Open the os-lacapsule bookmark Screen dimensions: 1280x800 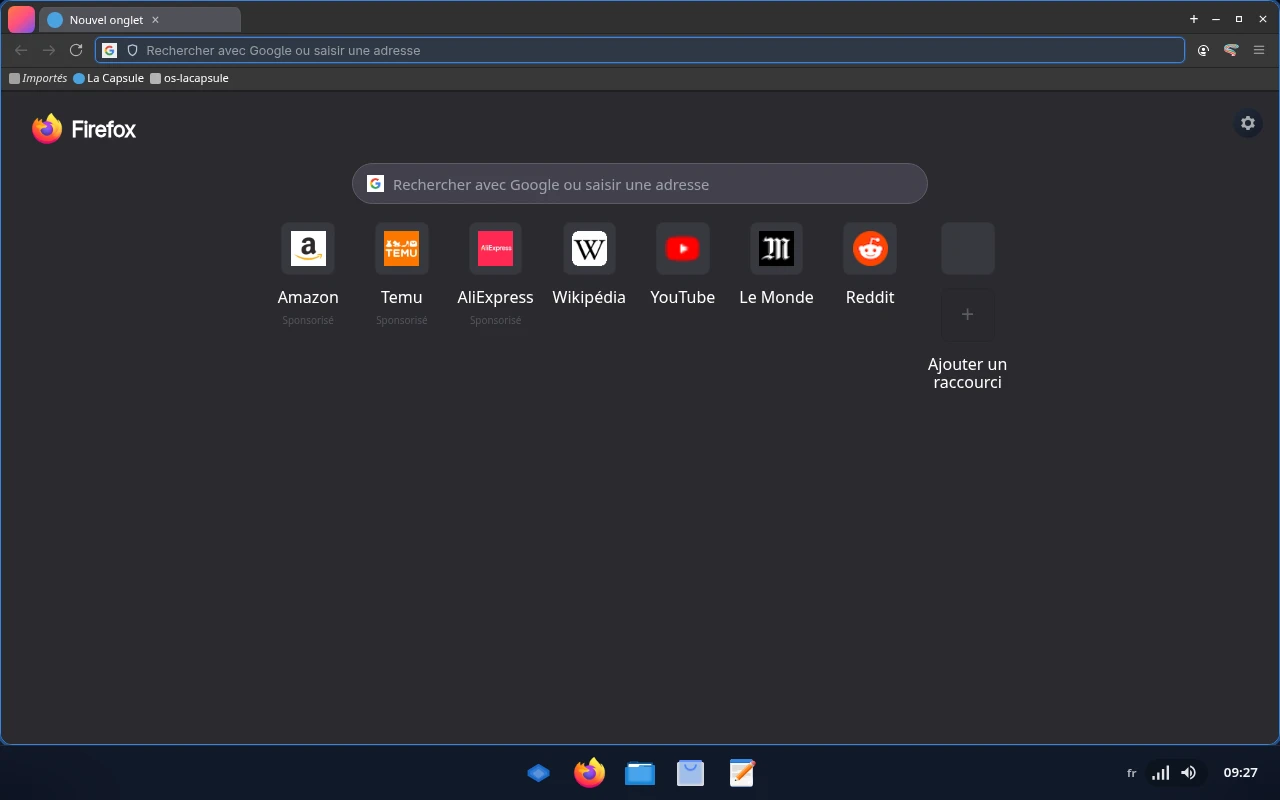click(189, 78)
